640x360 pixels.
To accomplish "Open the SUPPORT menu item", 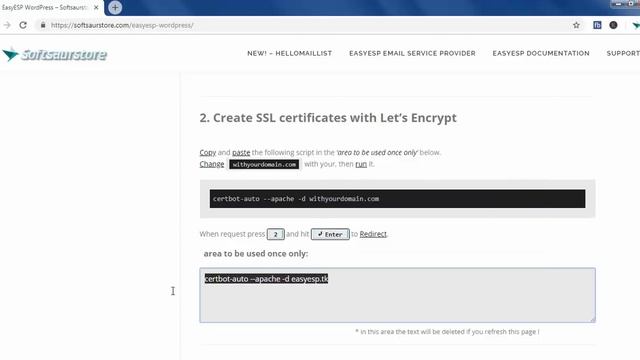I will click(623, 53).
